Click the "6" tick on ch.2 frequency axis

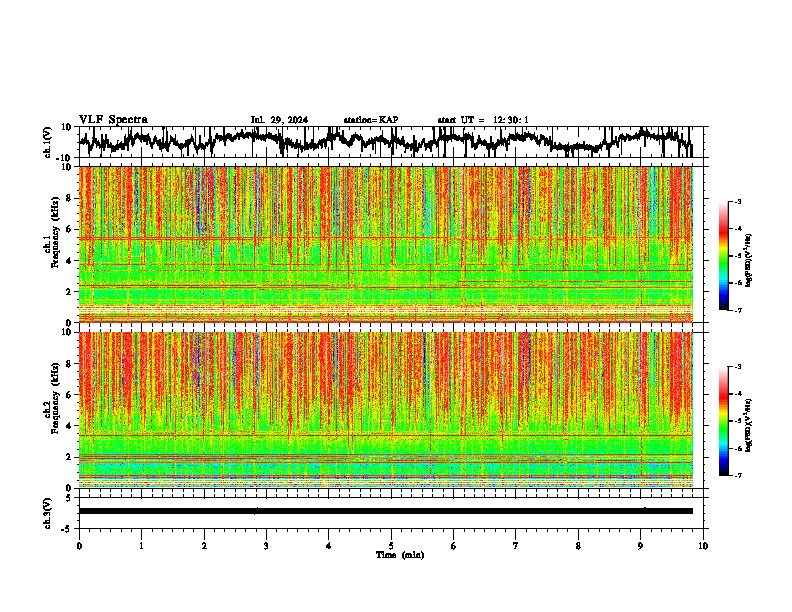coord(69,395)
